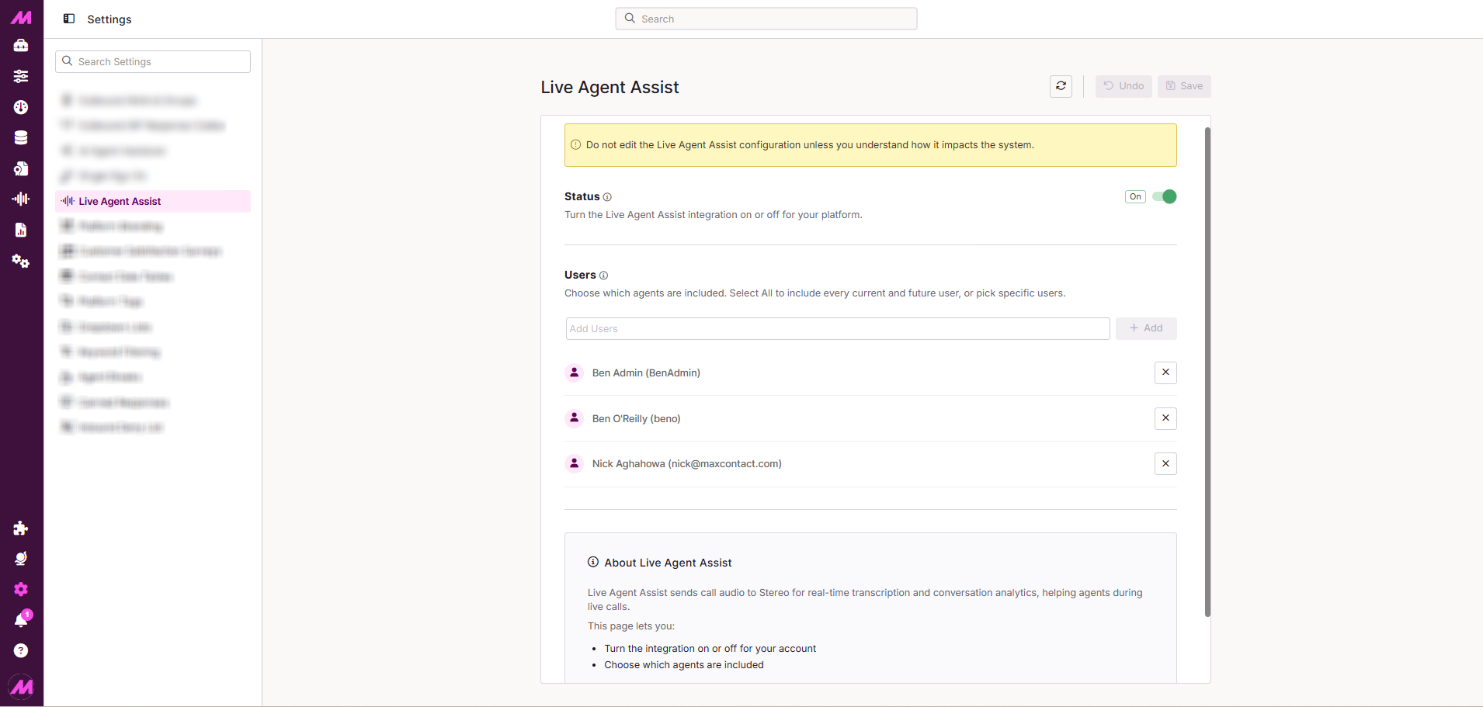The height and width of the screenshot is (707, 1483).
Task: Open the globe icon in the sidebar
Action: [x=21, y=559]
